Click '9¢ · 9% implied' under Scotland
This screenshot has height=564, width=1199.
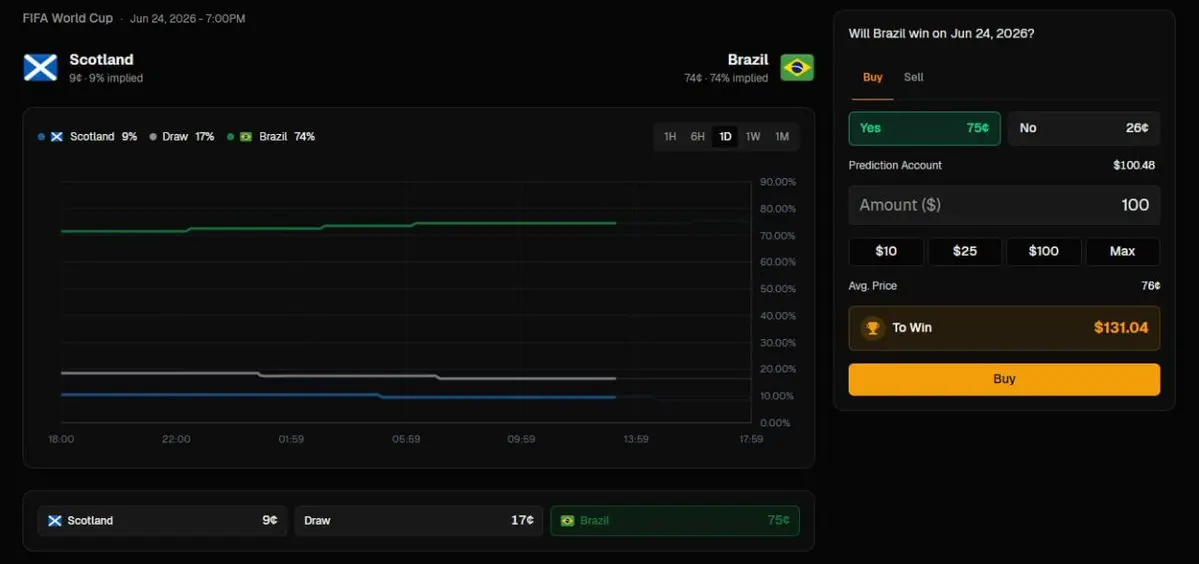pos(106,78)
